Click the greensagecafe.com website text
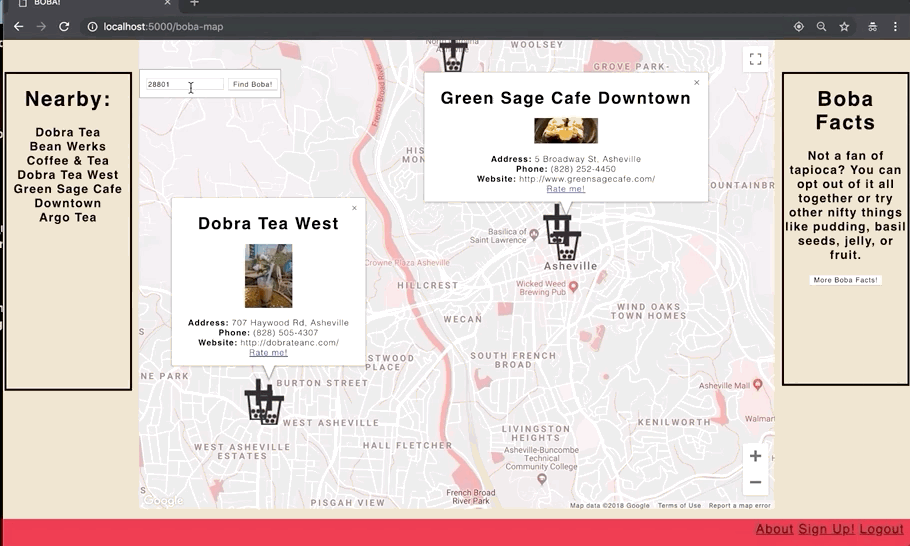 587,179
